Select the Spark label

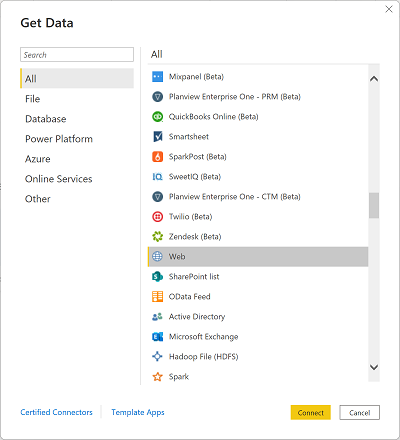pos(179,377)
